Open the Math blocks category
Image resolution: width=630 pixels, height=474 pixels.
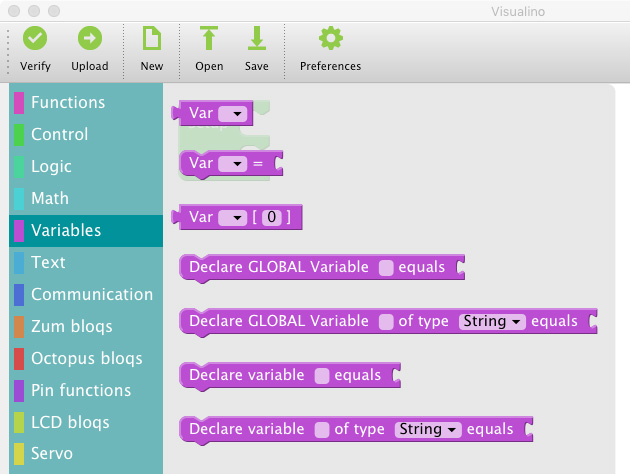pos(50,198)
